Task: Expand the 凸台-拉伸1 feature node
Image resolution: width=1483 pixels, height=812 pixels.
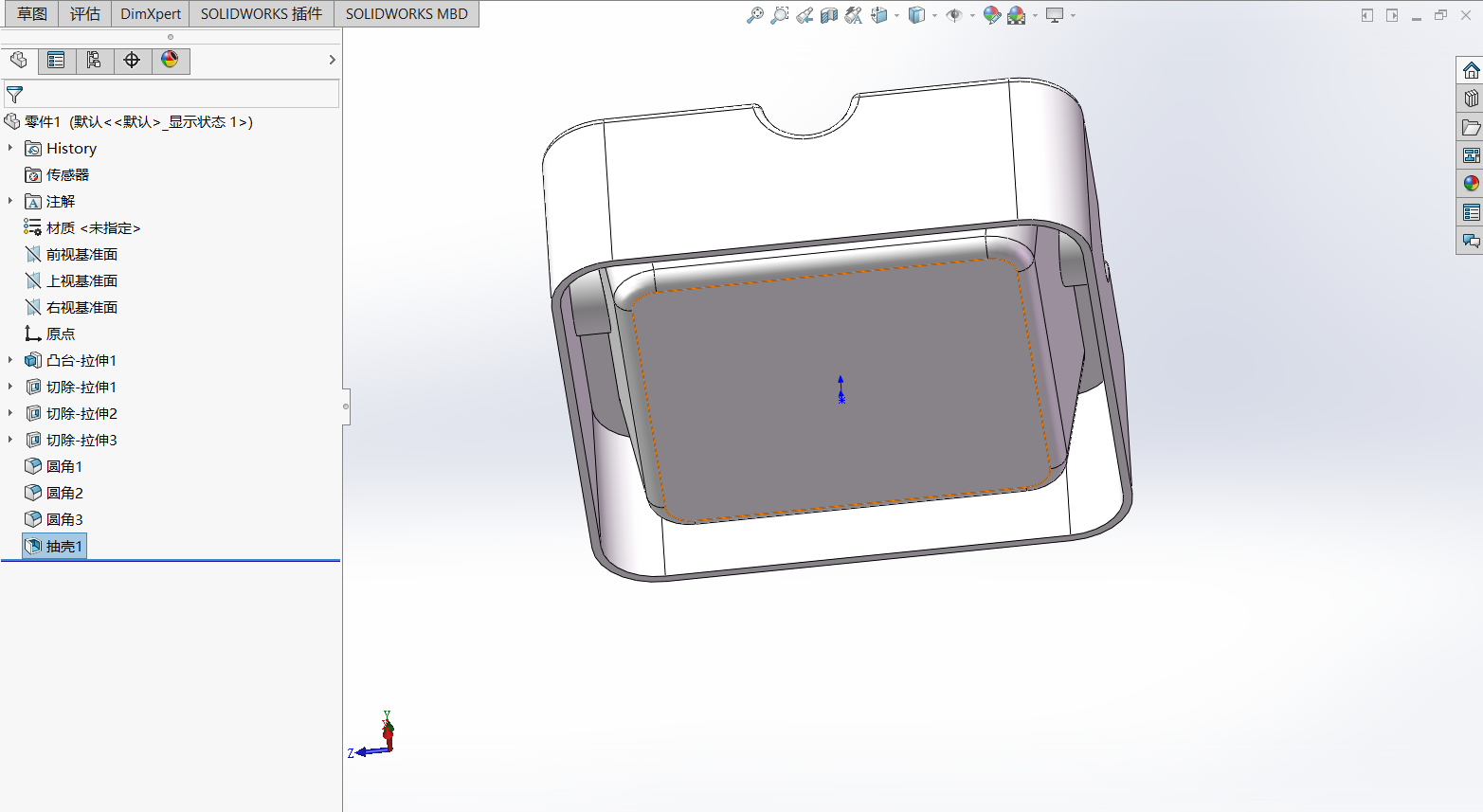Action: click(10, 360)
